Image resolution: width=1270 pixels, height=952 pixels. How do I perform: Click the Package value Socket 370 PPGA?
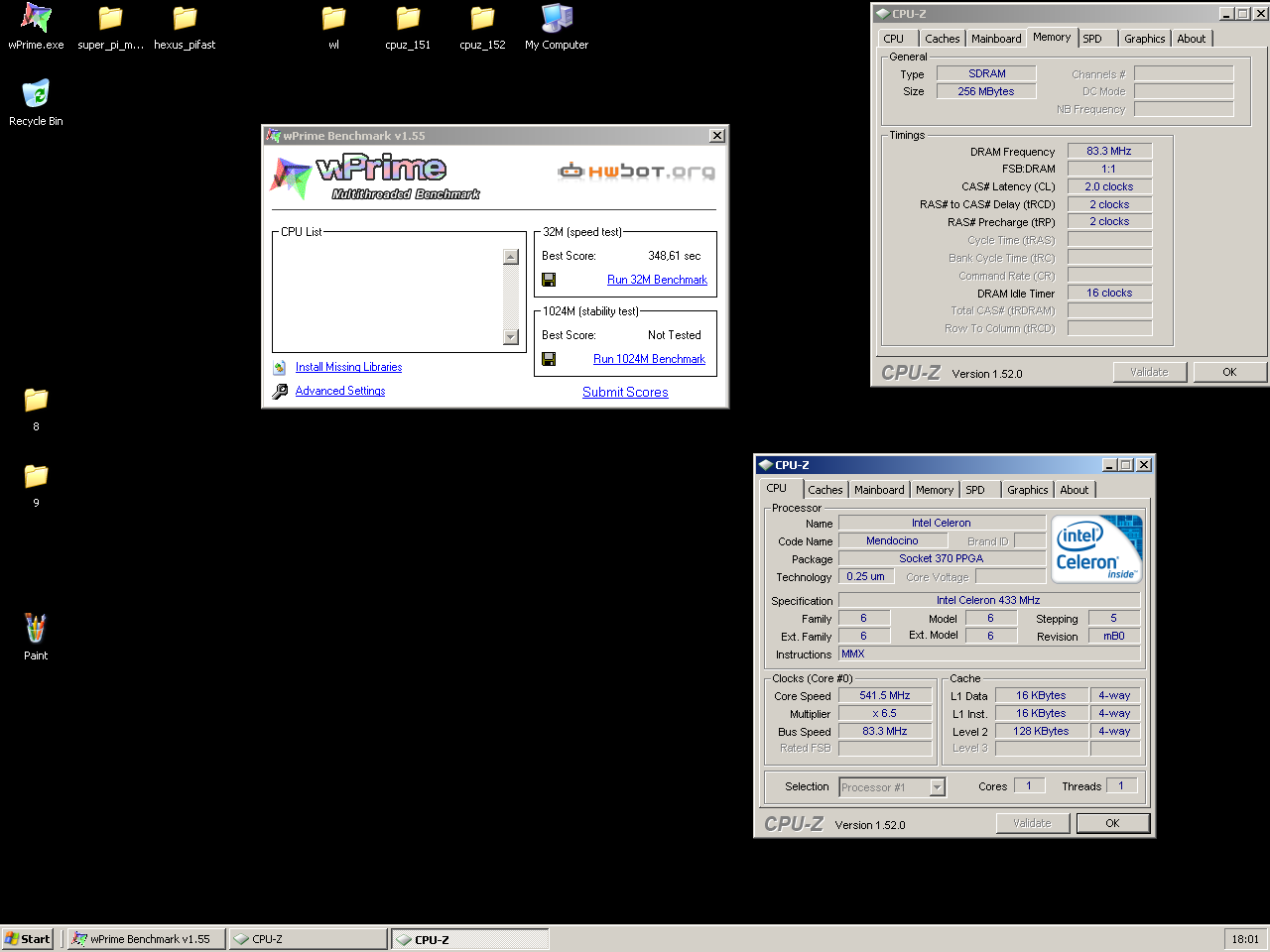(x=942, y=558)
